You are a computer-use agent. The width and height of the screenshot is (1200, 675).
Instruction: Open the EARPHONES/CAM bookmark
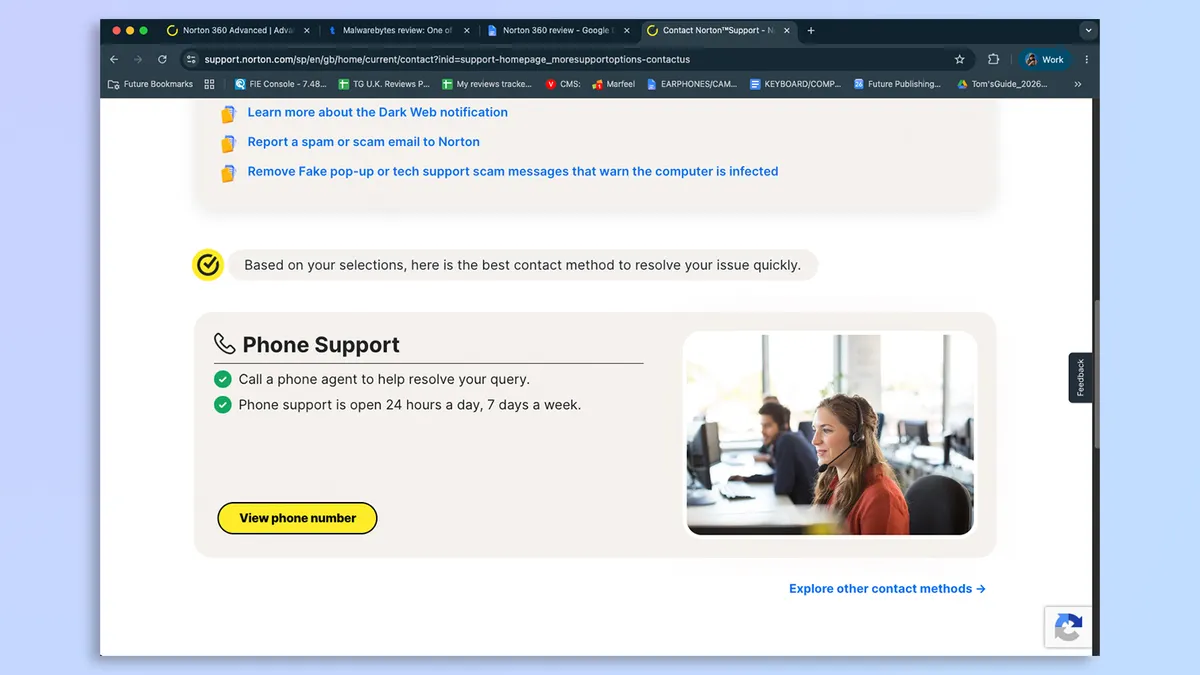click(x=691, y=84)
